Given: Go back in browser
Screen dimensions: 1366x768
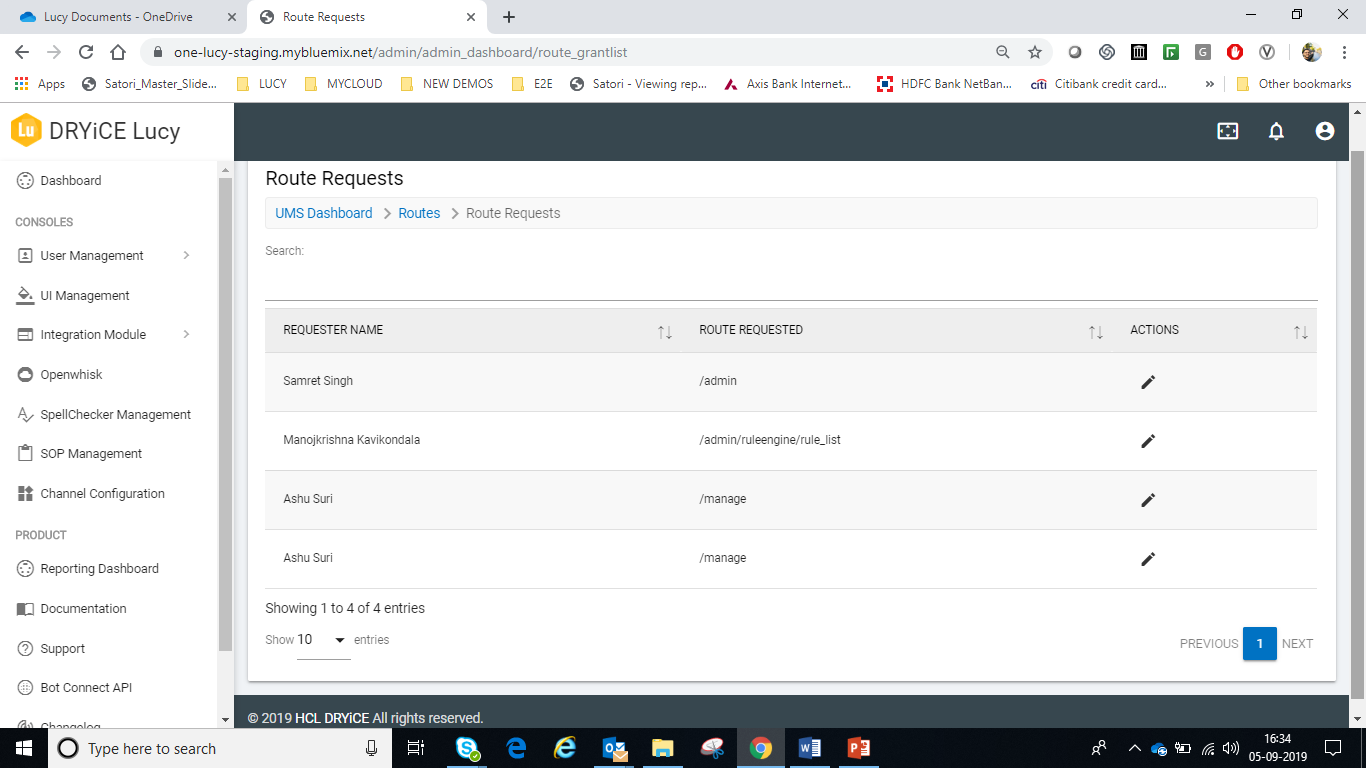Looking at the screenshot, I should 22,52.
